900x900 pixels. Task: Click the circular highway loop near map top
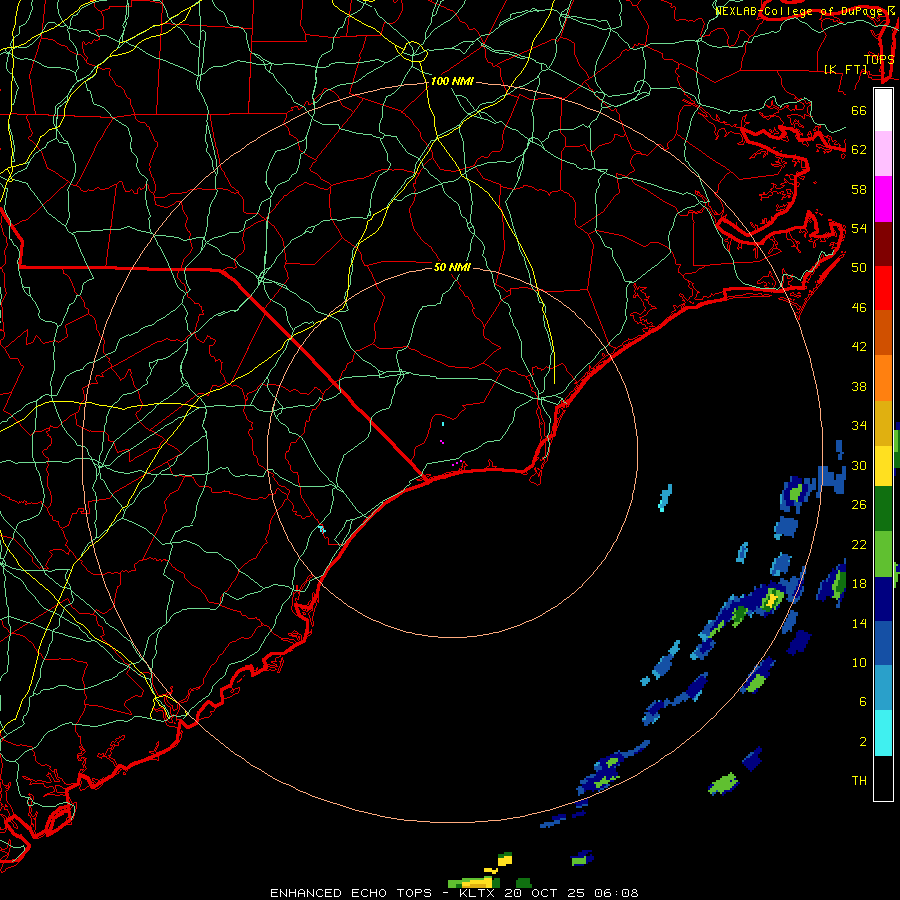click(x=413, y=51)
